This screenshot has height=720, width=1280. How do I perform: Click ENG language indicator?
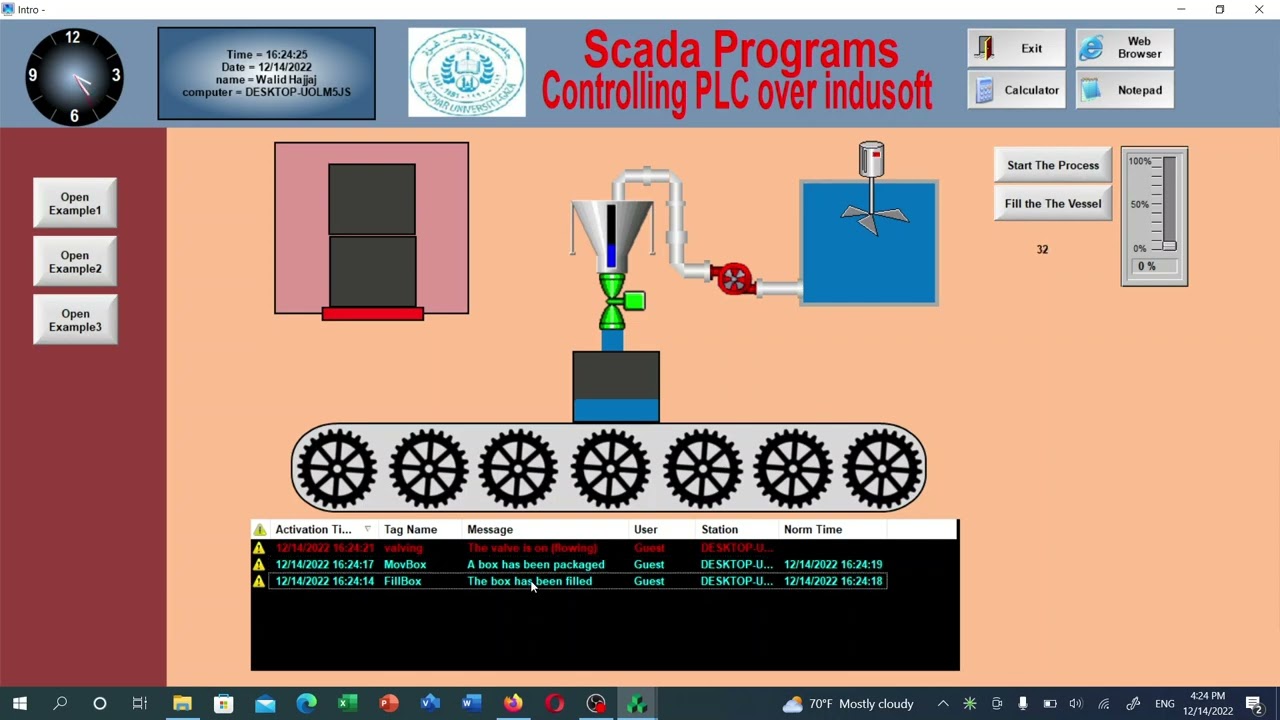pos(1165,704)
